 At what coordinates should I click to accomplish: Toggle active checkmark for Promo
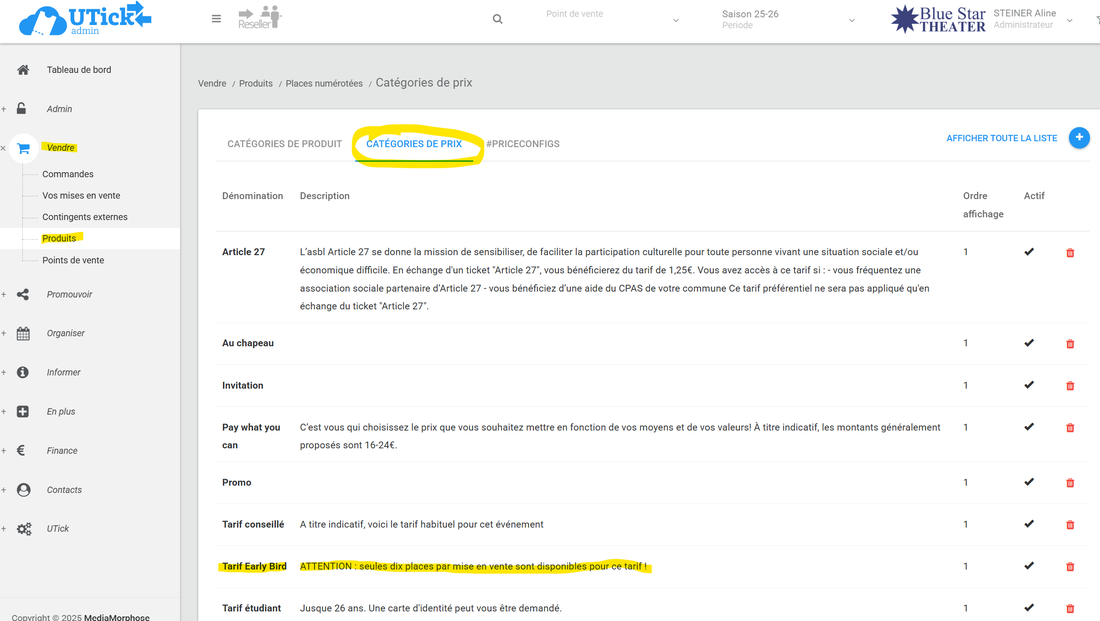1029,482
